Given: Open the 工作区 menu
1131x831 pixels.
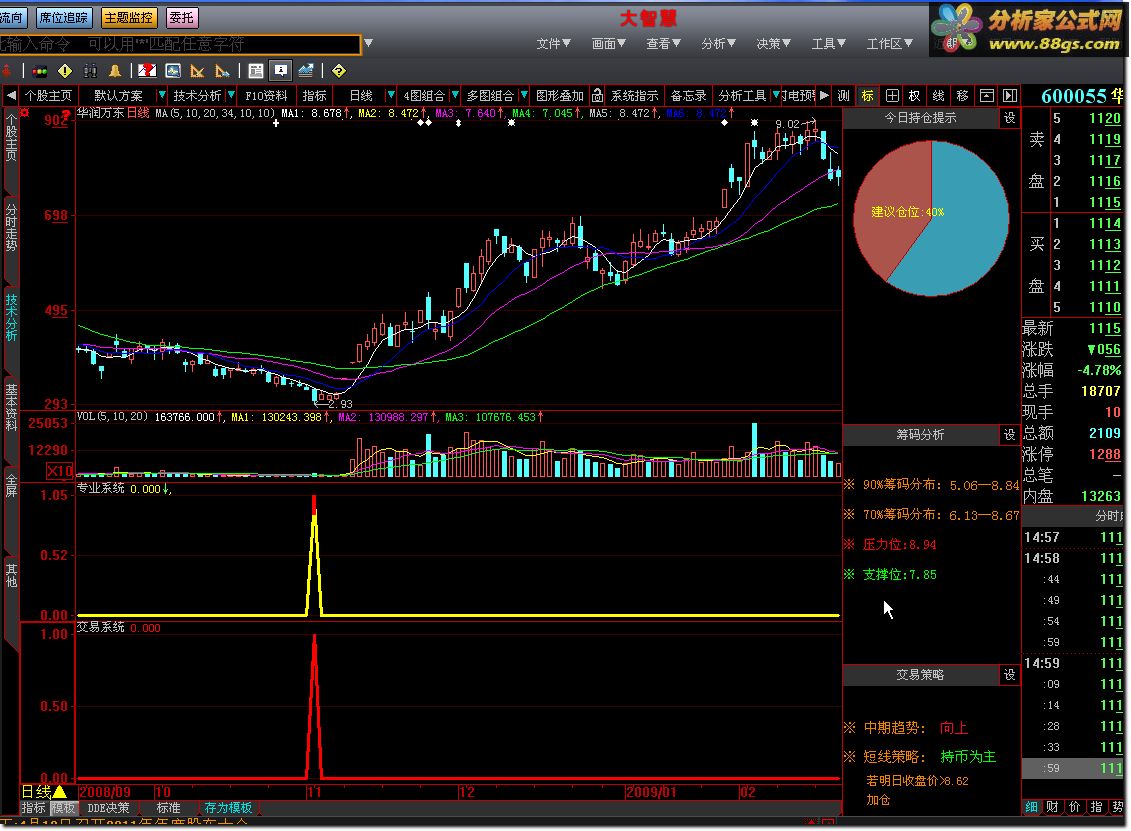Looking at the screenshot, I should 889,44.
